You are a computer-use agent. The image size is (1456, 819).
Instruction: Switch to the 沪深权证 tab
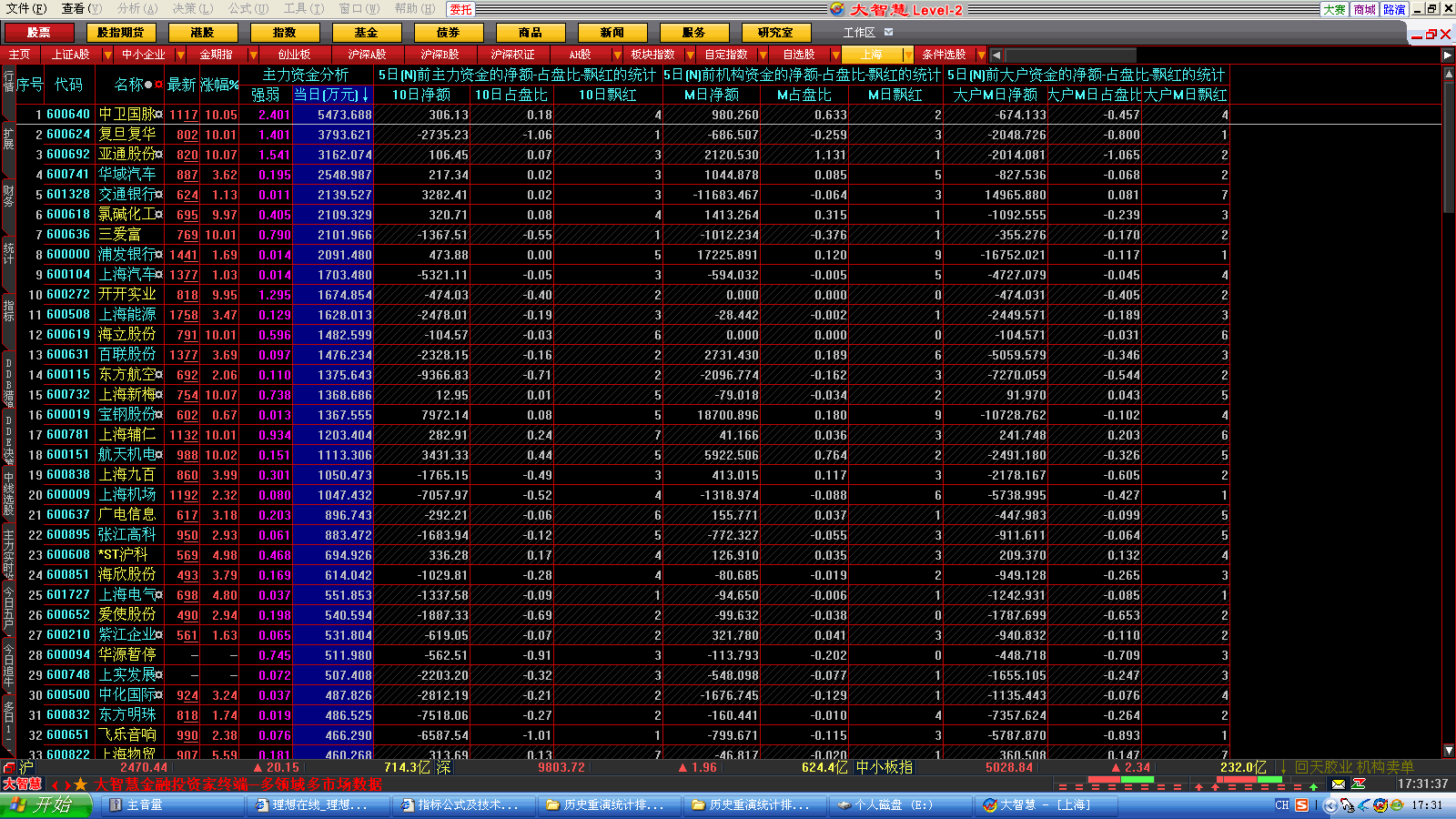coord(512,56)
